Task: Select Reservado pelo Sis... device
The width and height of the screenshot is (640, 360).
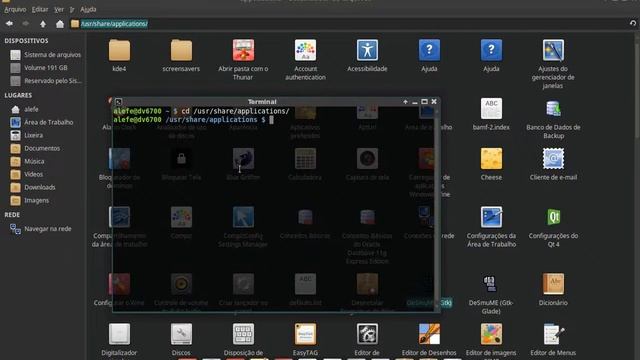Action: click(x=45, y=81)
